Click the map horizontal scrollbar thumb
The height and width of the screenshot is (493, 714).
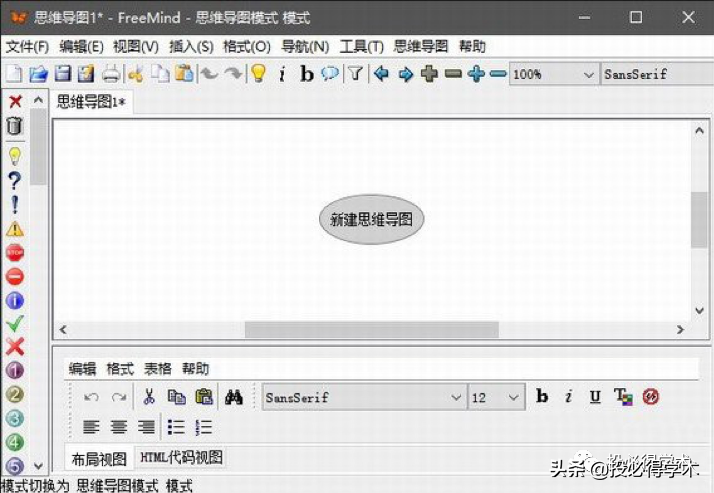(372, 330)
